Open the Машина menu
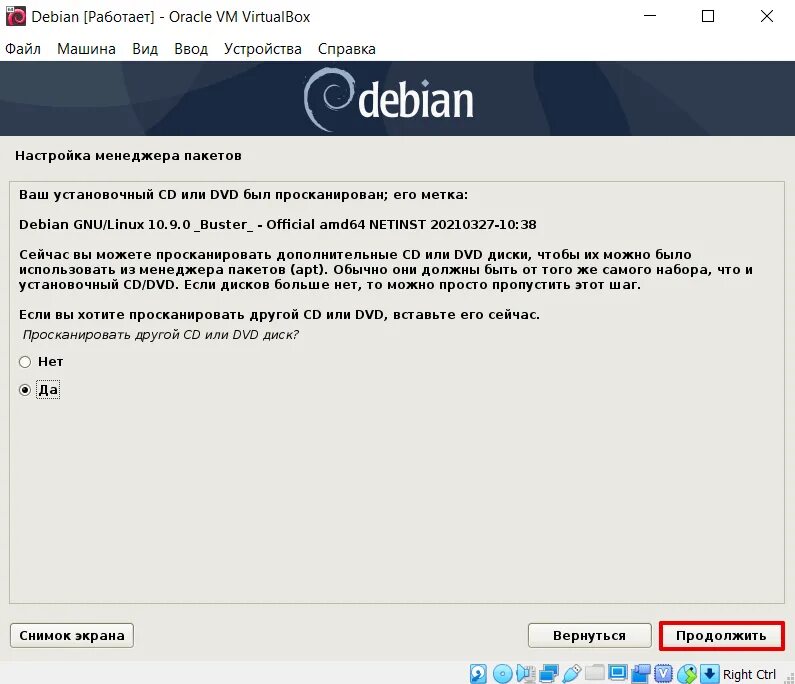This screenshot has width=795, height=684. [x=86, y=49]
